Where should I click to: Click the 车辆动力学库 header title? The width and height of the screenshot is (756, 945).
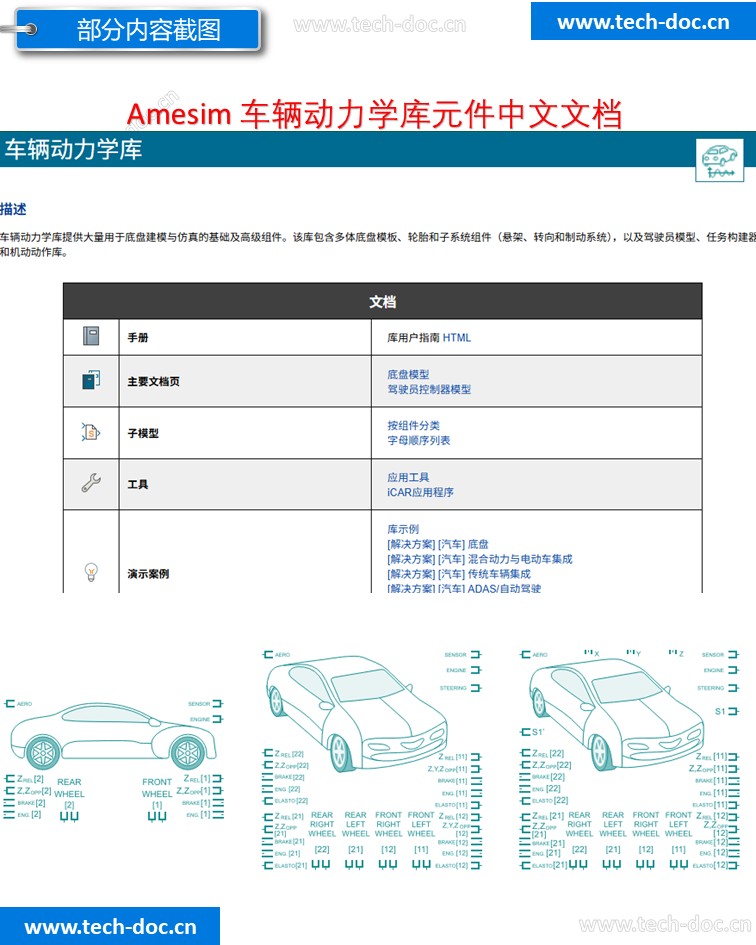74,149
